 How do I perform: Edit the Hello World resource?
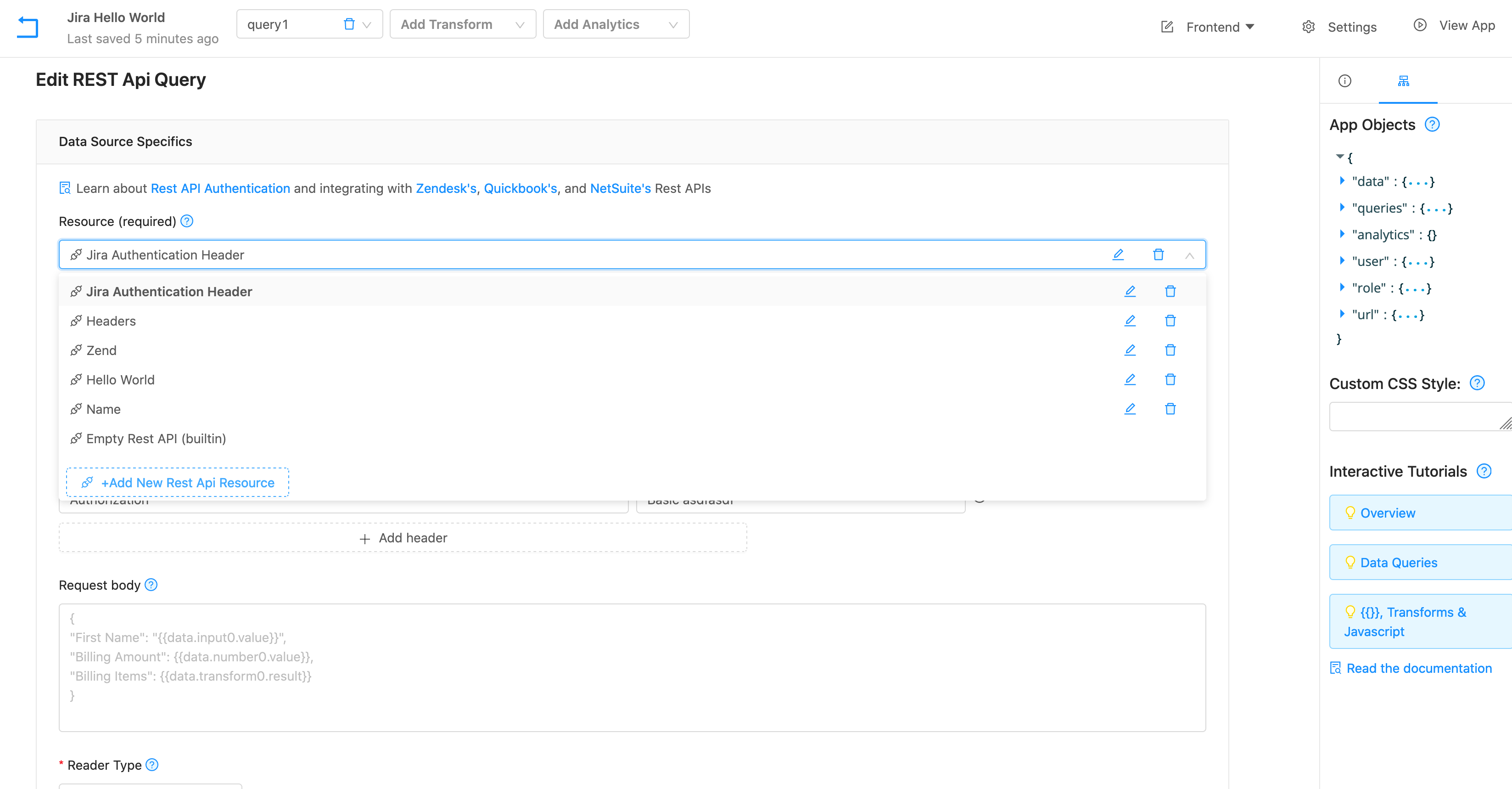(1130, 379)
